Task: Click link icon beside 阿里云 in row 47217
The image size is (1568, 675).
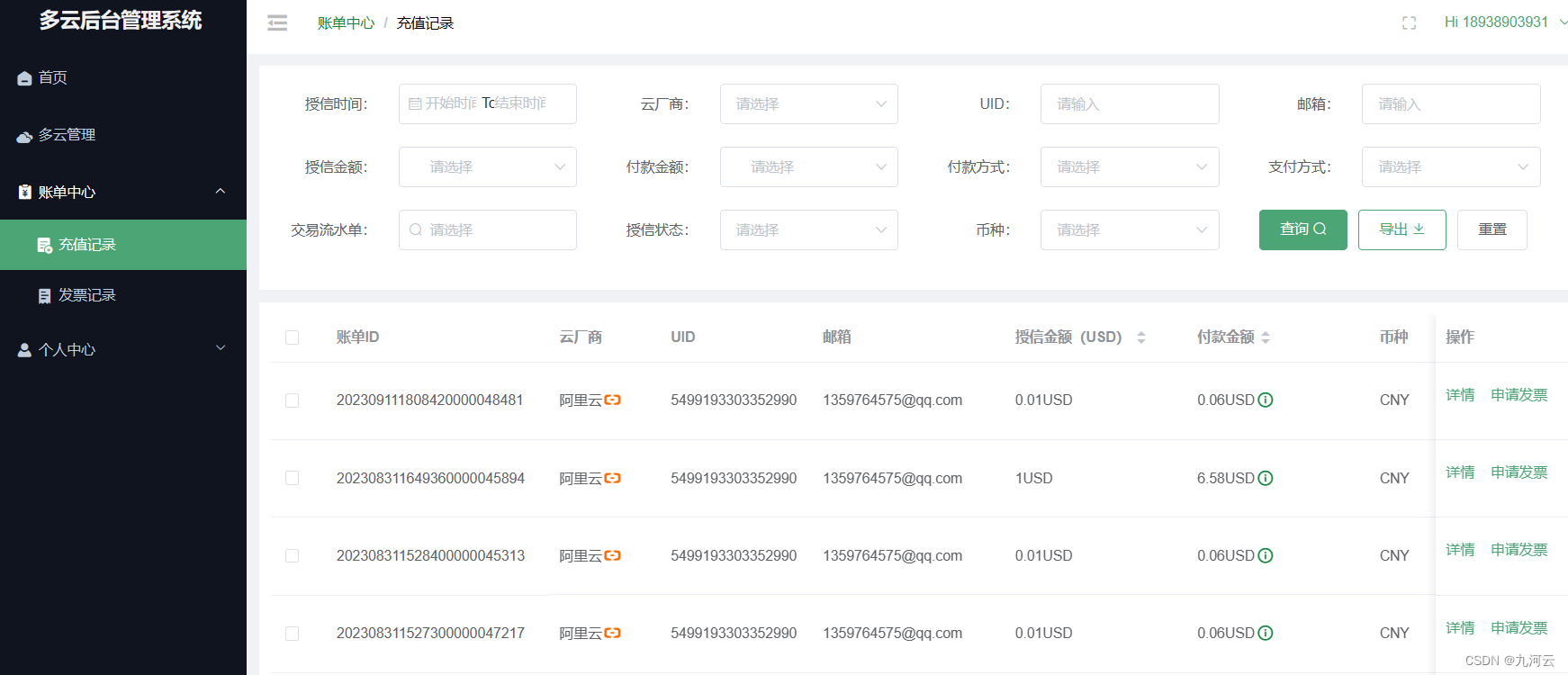Action: click(613, 633)
